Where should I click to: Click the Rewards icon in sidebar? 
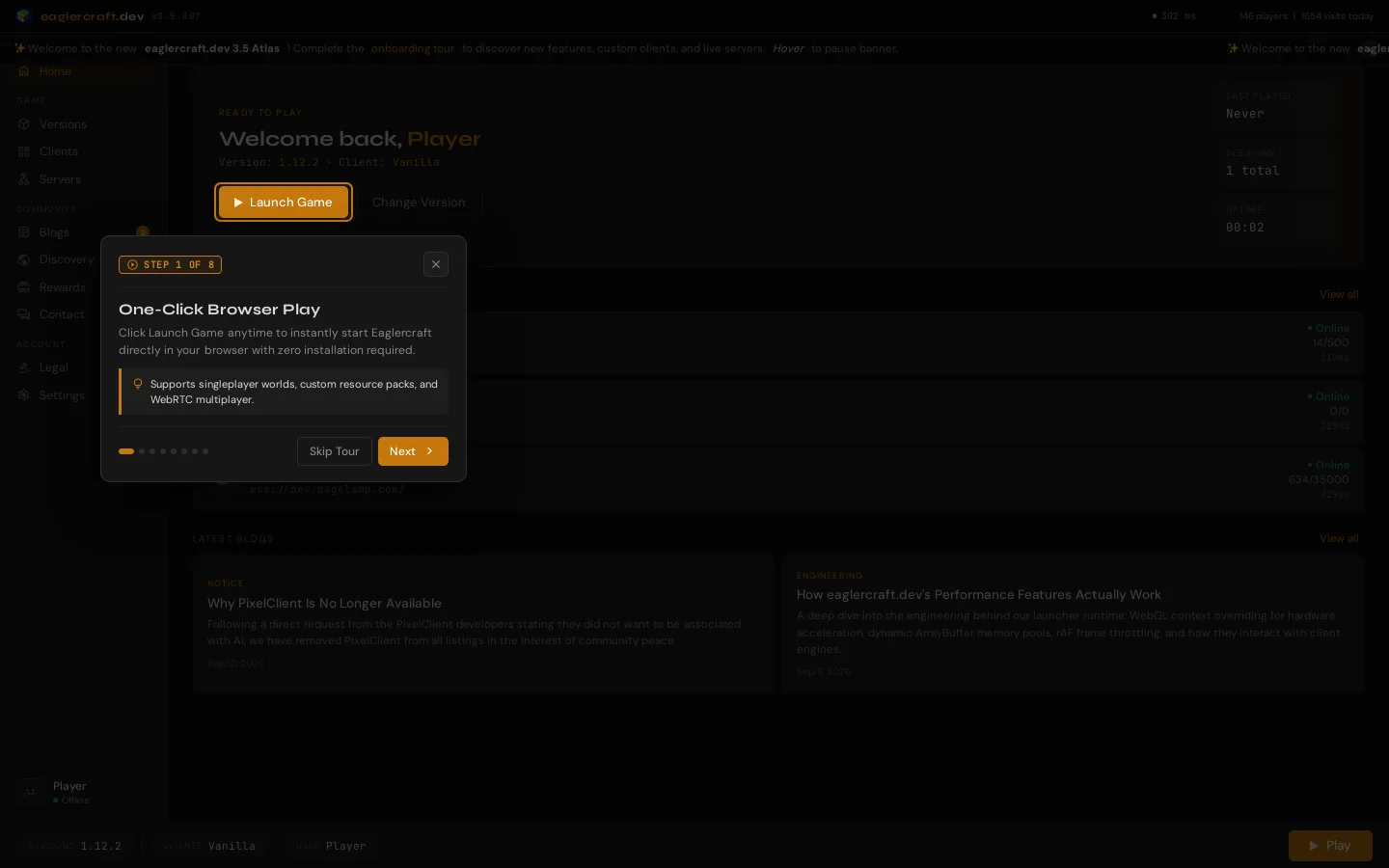point(24,287)
